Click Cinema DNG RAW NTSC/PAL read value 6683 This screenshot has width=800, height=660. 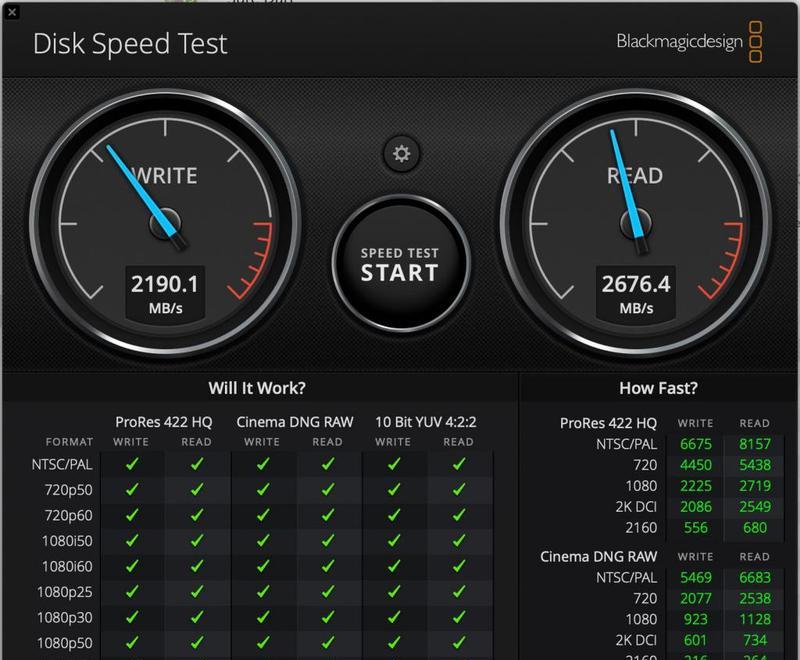(755, 577)
